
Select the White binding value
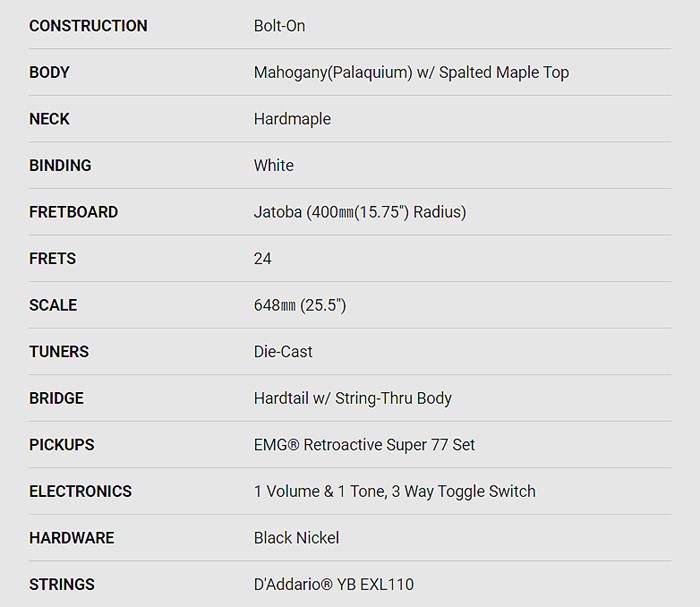(274, 166)
